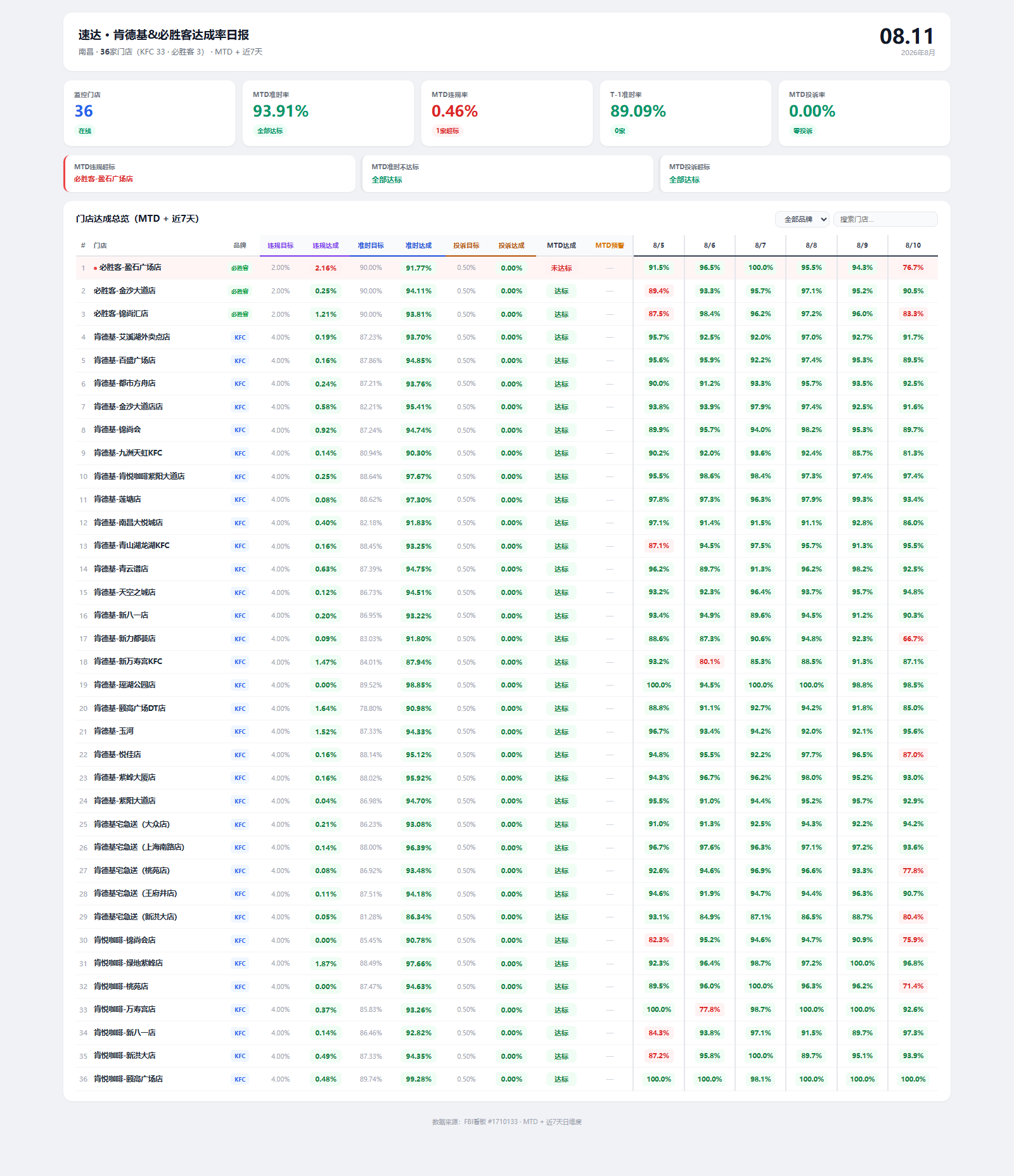
Task: Click the 数据来源 FBI看板 footer text
Action: pos(507,1122)
